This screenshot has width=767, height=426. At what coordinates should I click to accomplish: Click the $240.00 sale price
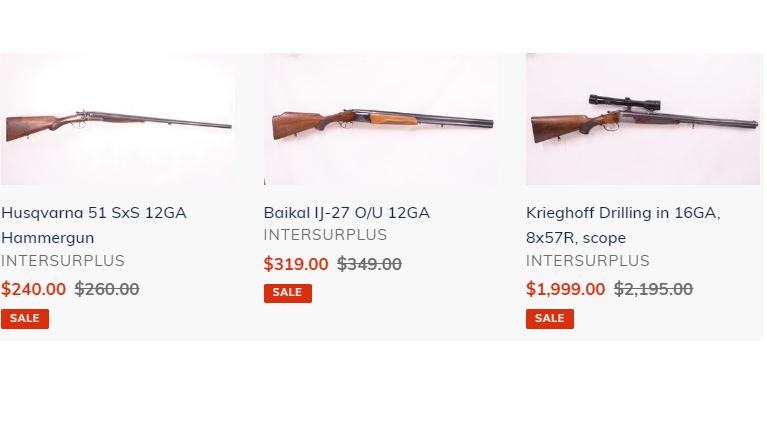tap(33, 289)
